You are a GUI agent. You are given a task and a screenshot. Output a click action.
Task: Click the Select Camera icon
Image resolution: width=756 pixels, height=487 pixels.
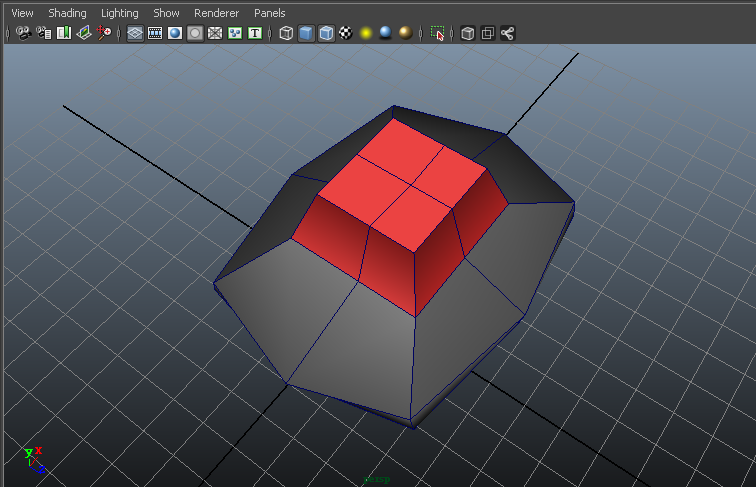coord(24,33)
